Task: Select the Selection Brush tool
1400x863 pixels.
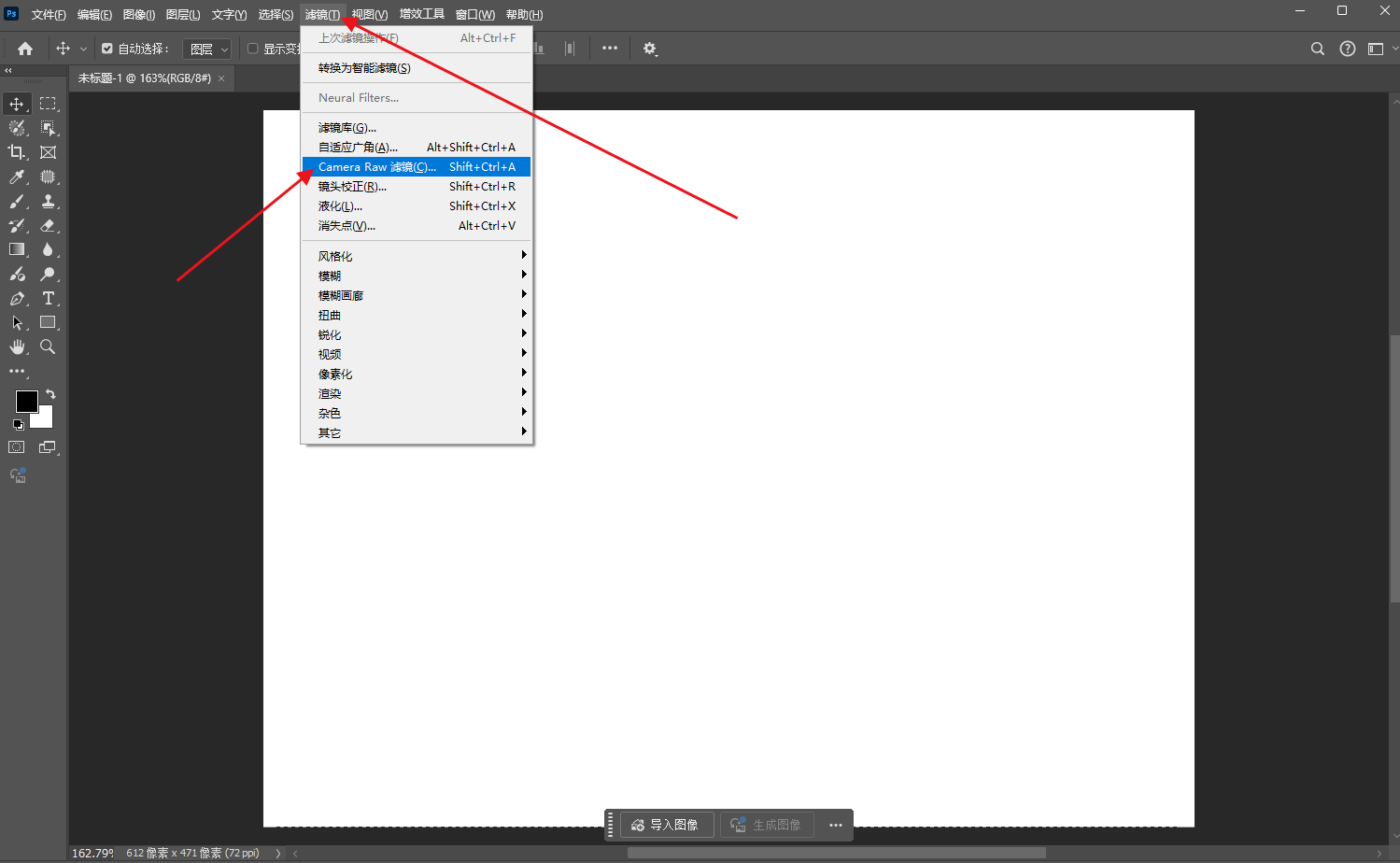Action: (x=17, y=128)
